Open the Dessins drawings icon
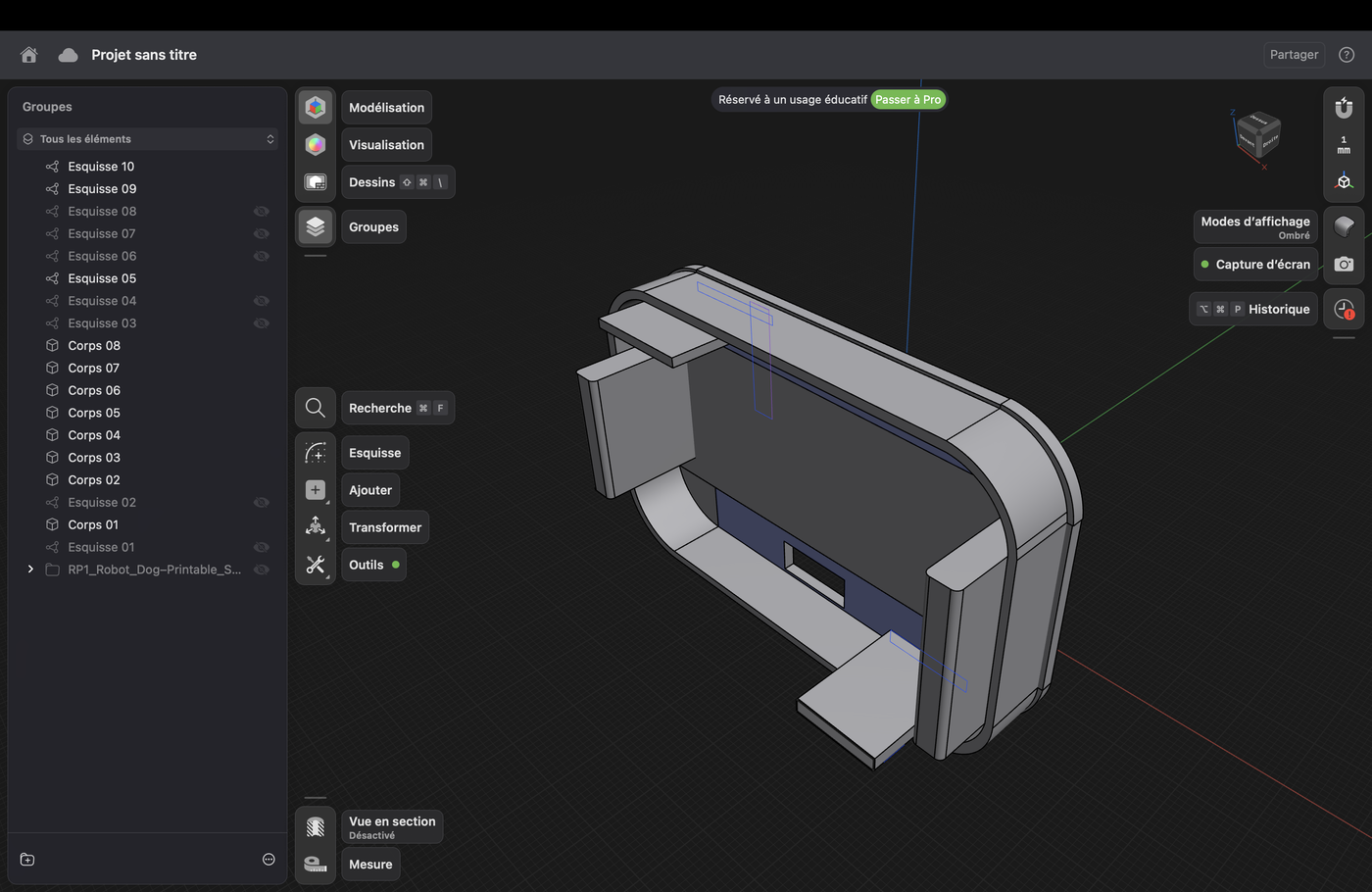 316,182
